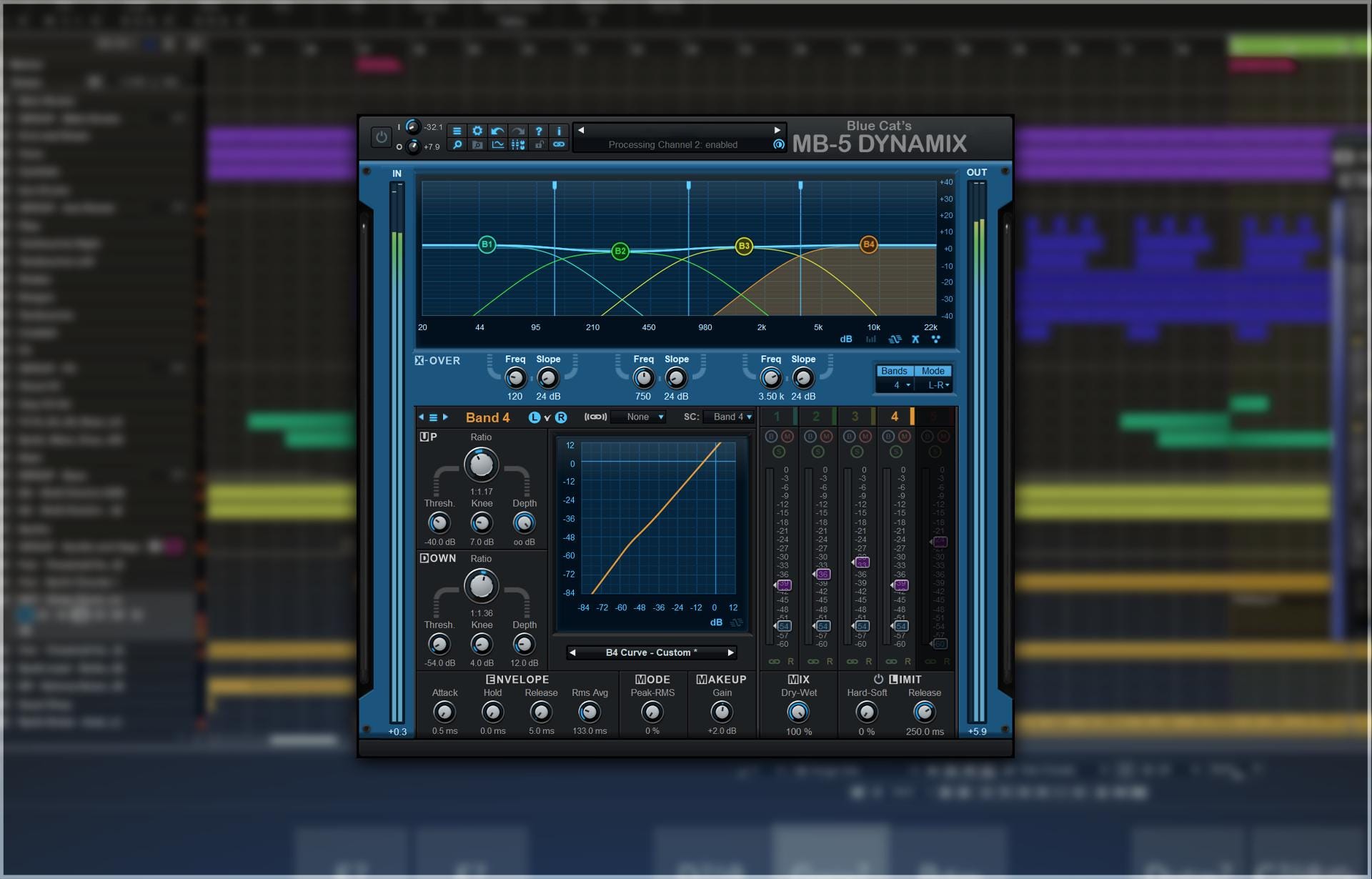Viewport: 1372px width, 879px height.
Task: Toggle the padlock lock icon
Action: coord(539,144)
